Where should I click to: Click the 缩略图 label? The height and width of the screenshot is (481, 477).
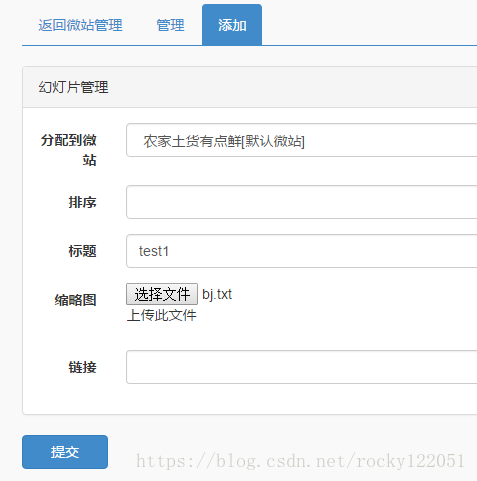(76, 300)
